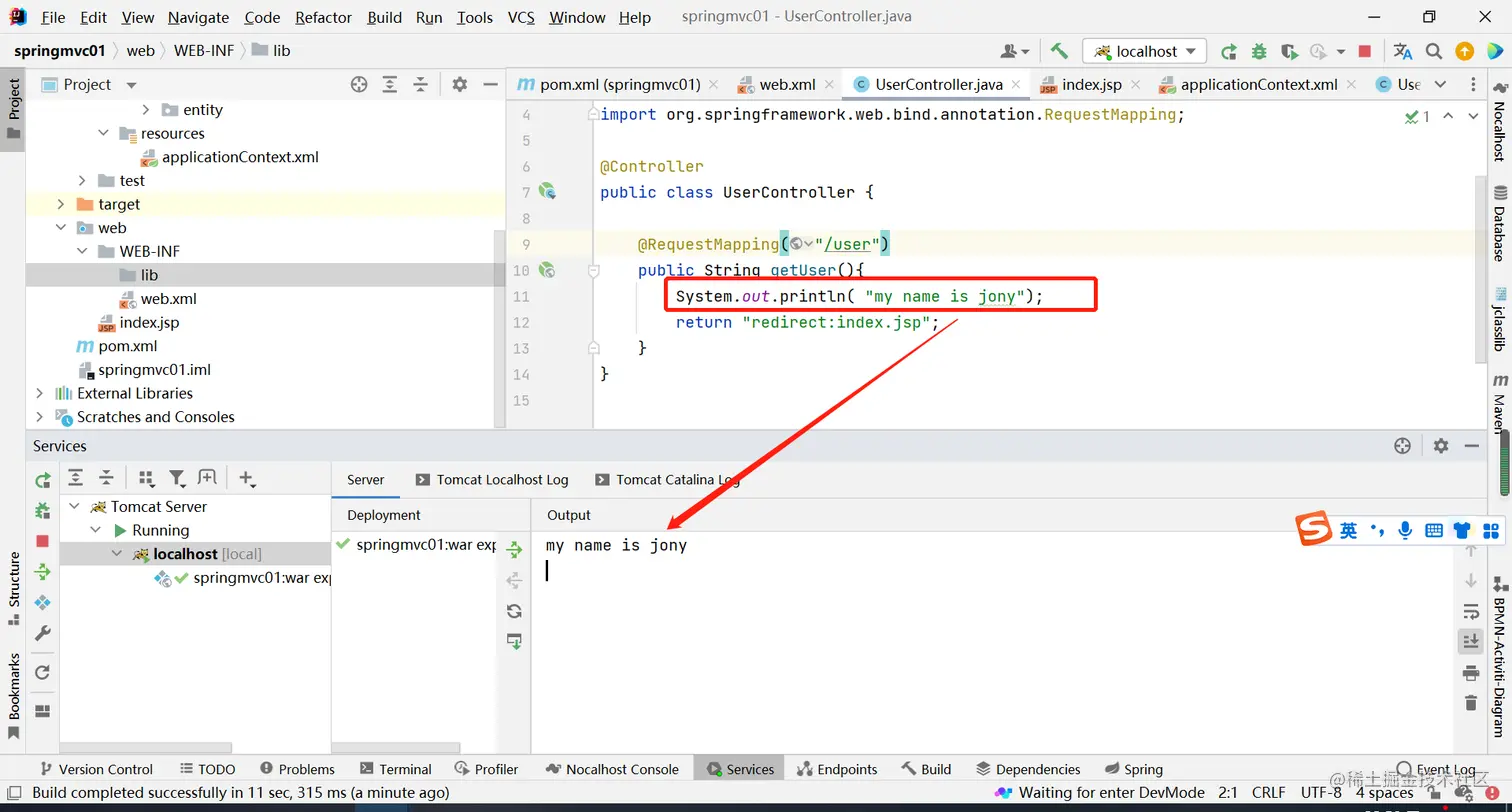Collapse Tomcat Server node in Services
This screenshot has width=1512, height=812.
[74, 507]
